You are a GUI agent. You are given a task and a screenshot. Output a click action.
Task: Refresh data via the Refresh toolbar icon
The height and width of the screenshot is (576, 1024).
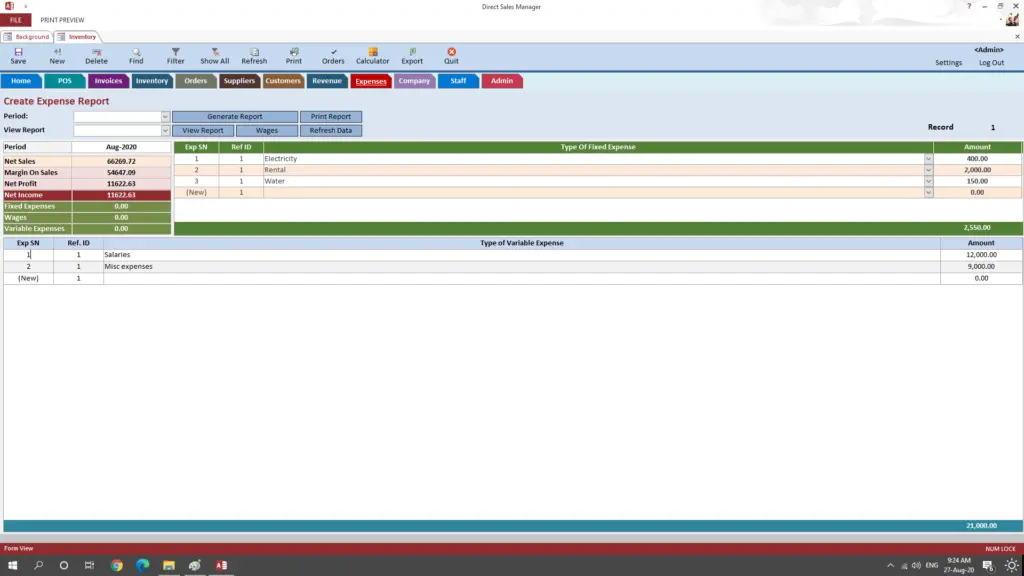(x=254, y=54)
